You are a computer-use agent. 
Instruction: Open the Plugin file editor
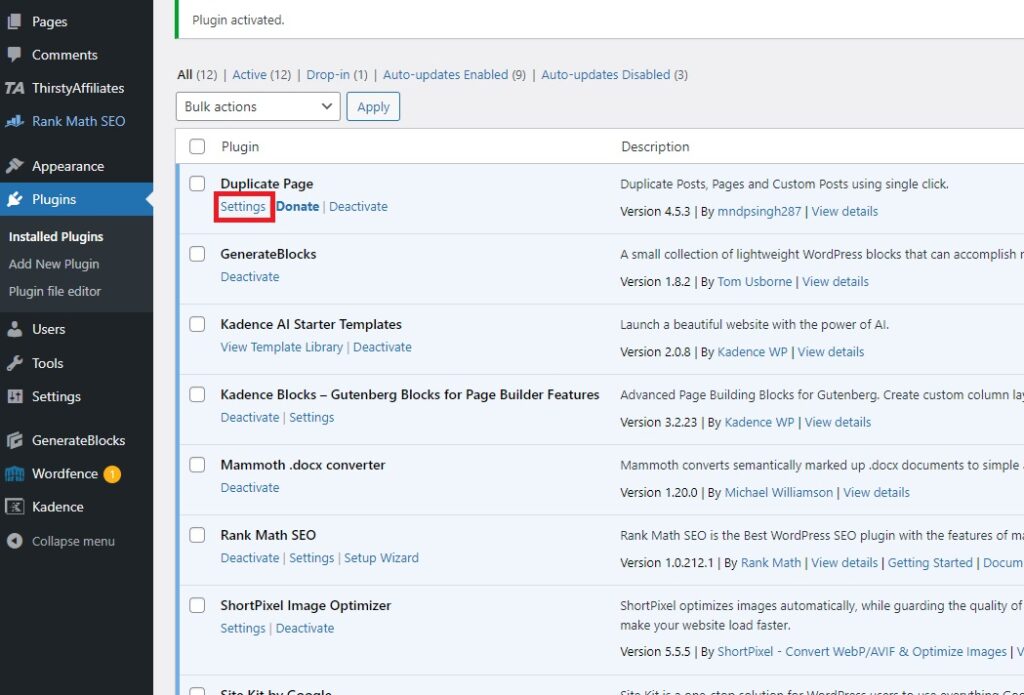(x=55, y=291)
